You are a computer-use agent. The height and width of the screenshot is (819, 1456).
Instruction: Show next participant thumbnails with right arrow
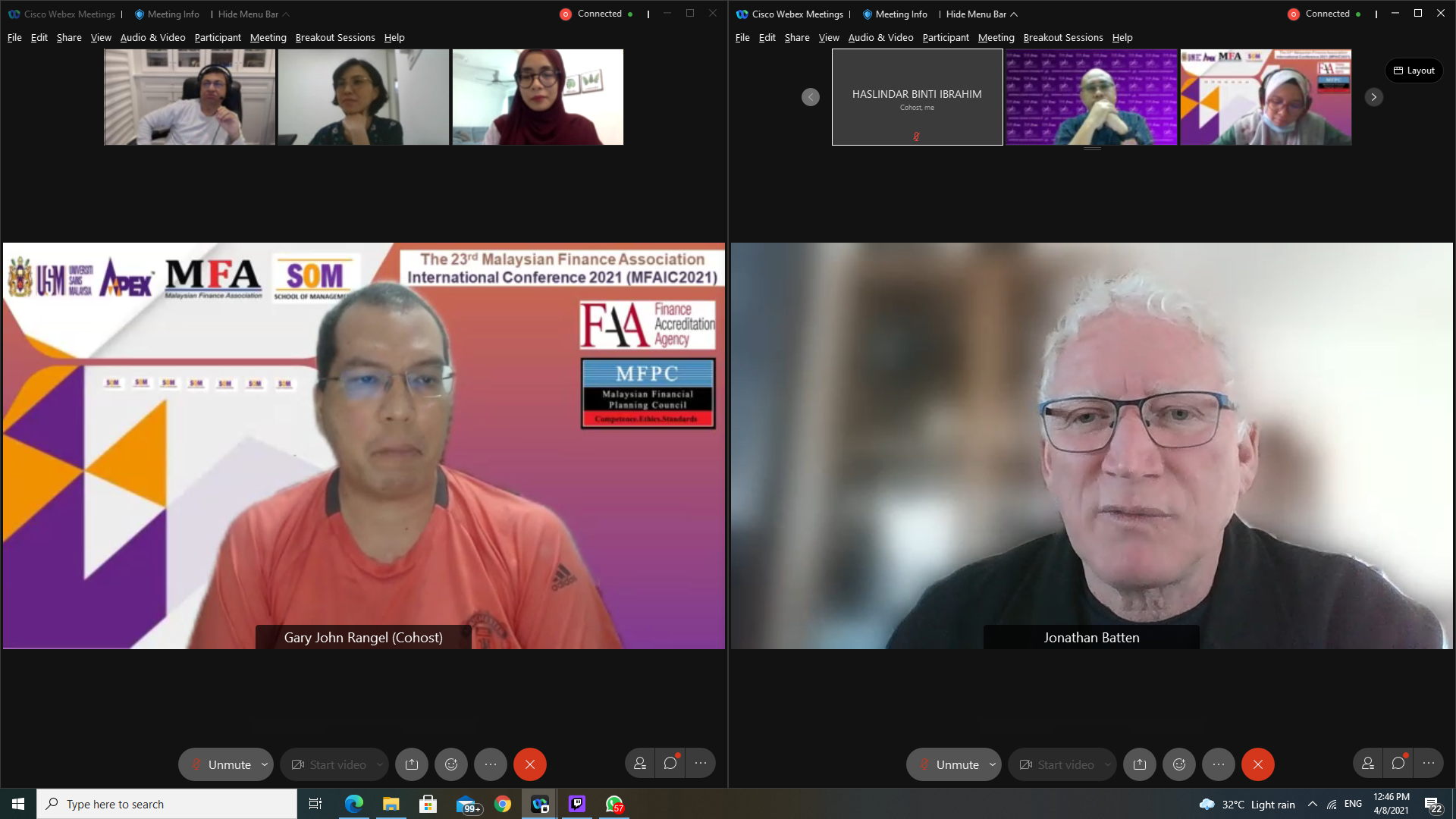click(1373, 97)
